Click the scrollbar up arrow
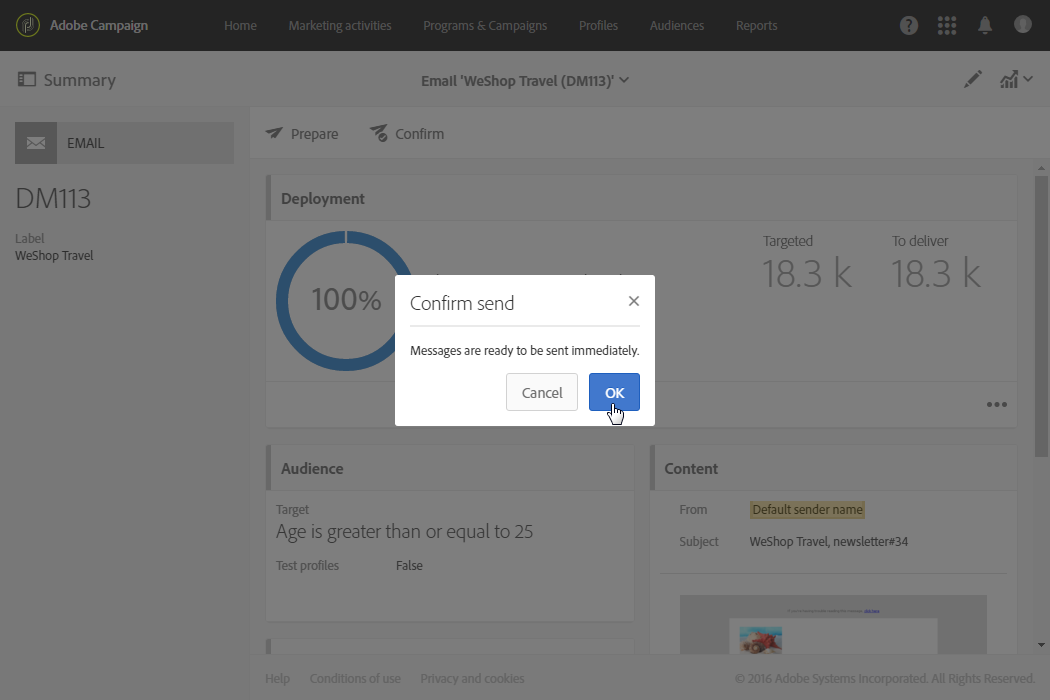This screenshot has height=700, width=1050. point(1041,168)
